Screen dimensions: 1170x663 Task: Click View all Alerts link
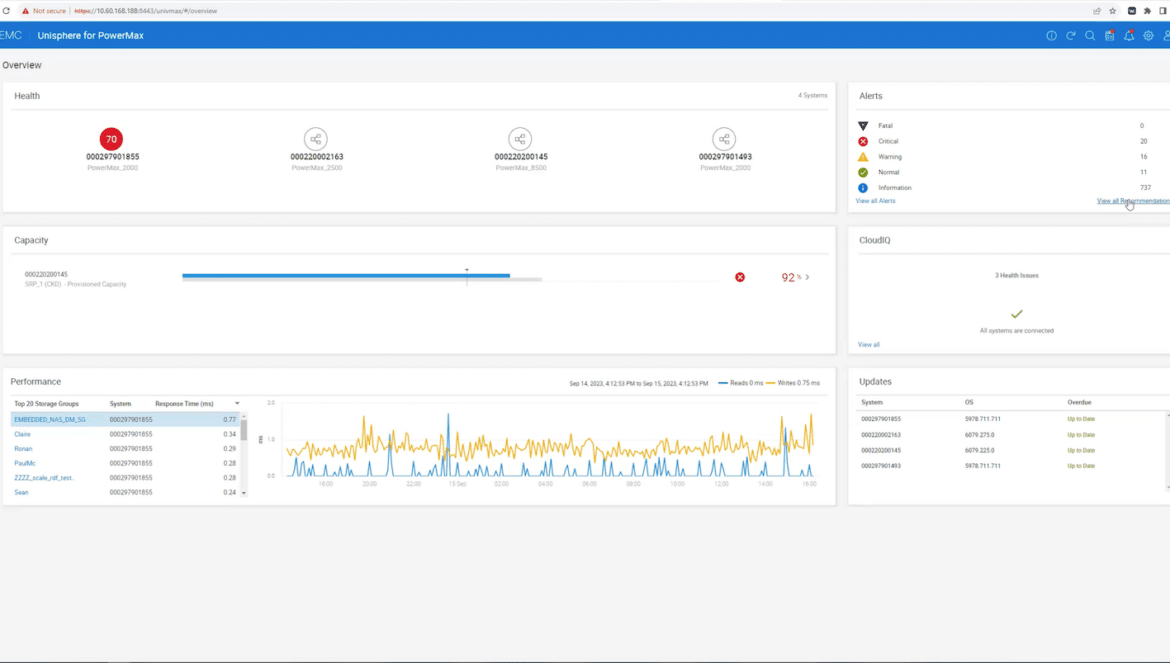click(875, 201)
